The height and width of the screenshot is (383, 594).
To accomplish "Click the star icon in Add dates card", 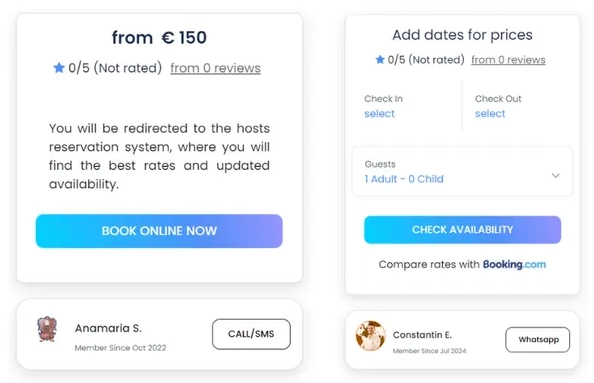I will [x=380, y=59].
